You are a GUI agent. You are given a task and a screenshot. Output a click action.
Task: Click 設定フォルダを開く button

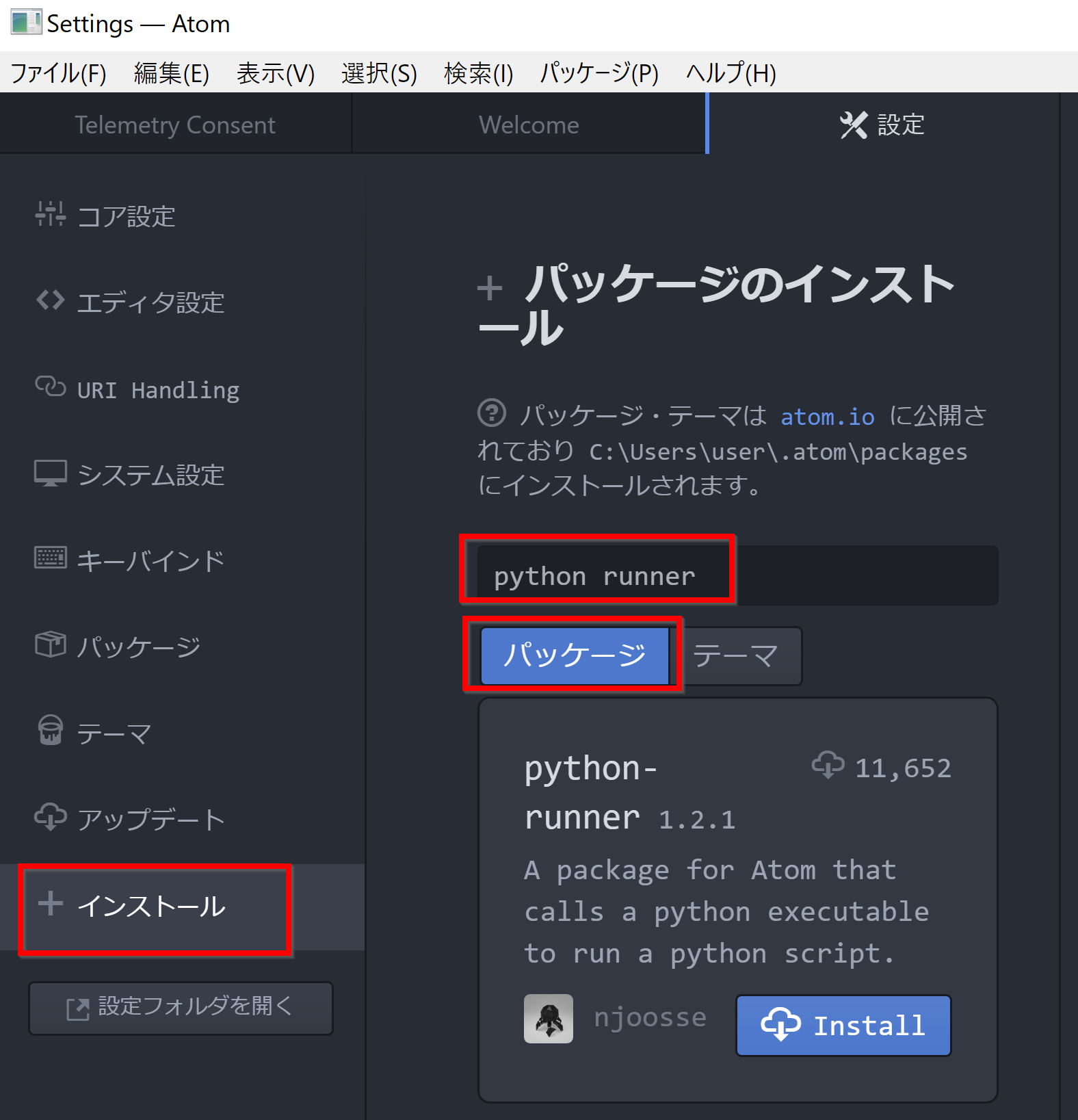point(181,1008)
